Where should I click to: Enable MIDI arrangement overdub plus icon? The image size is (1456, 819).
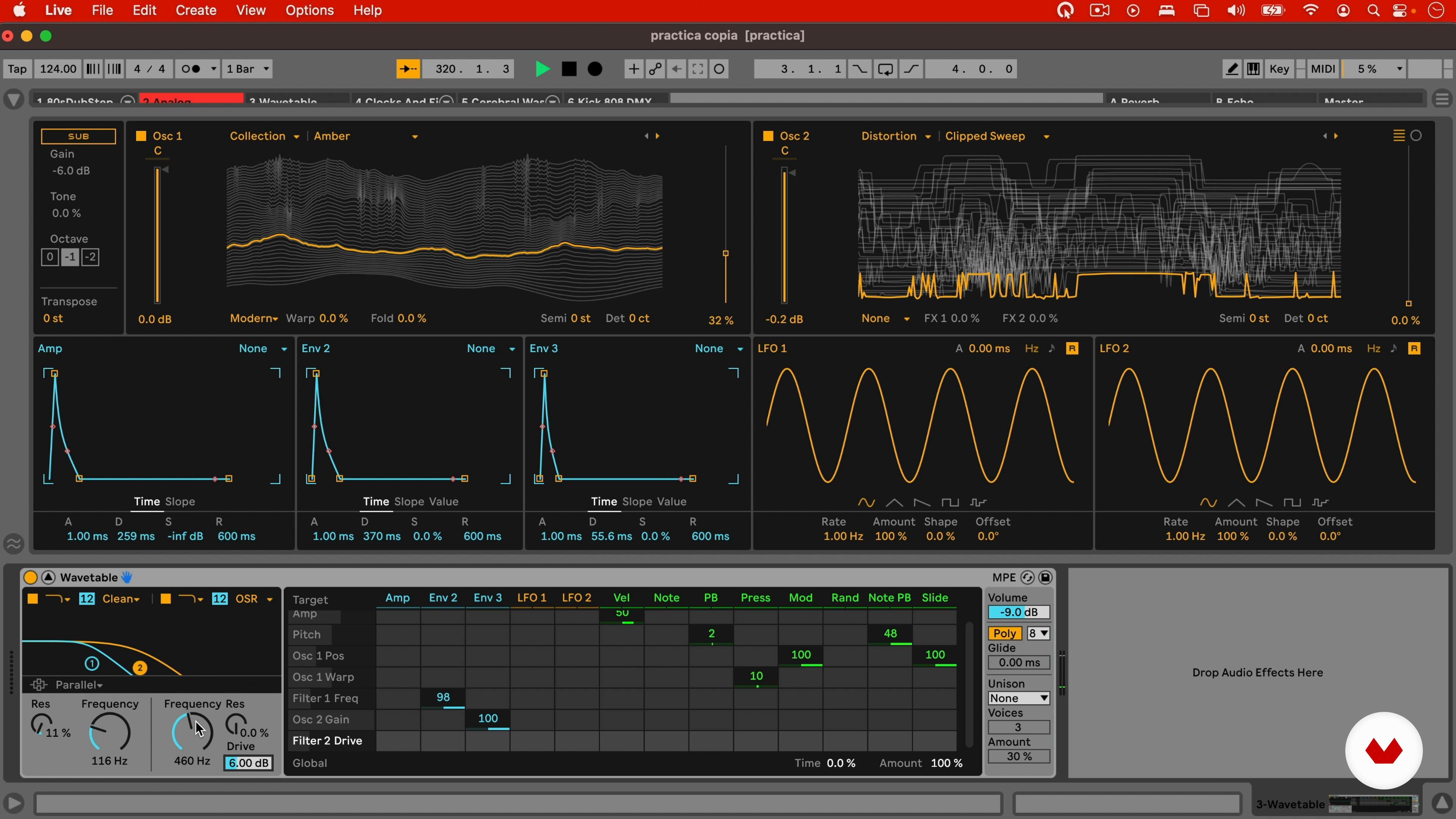[633, 69]
